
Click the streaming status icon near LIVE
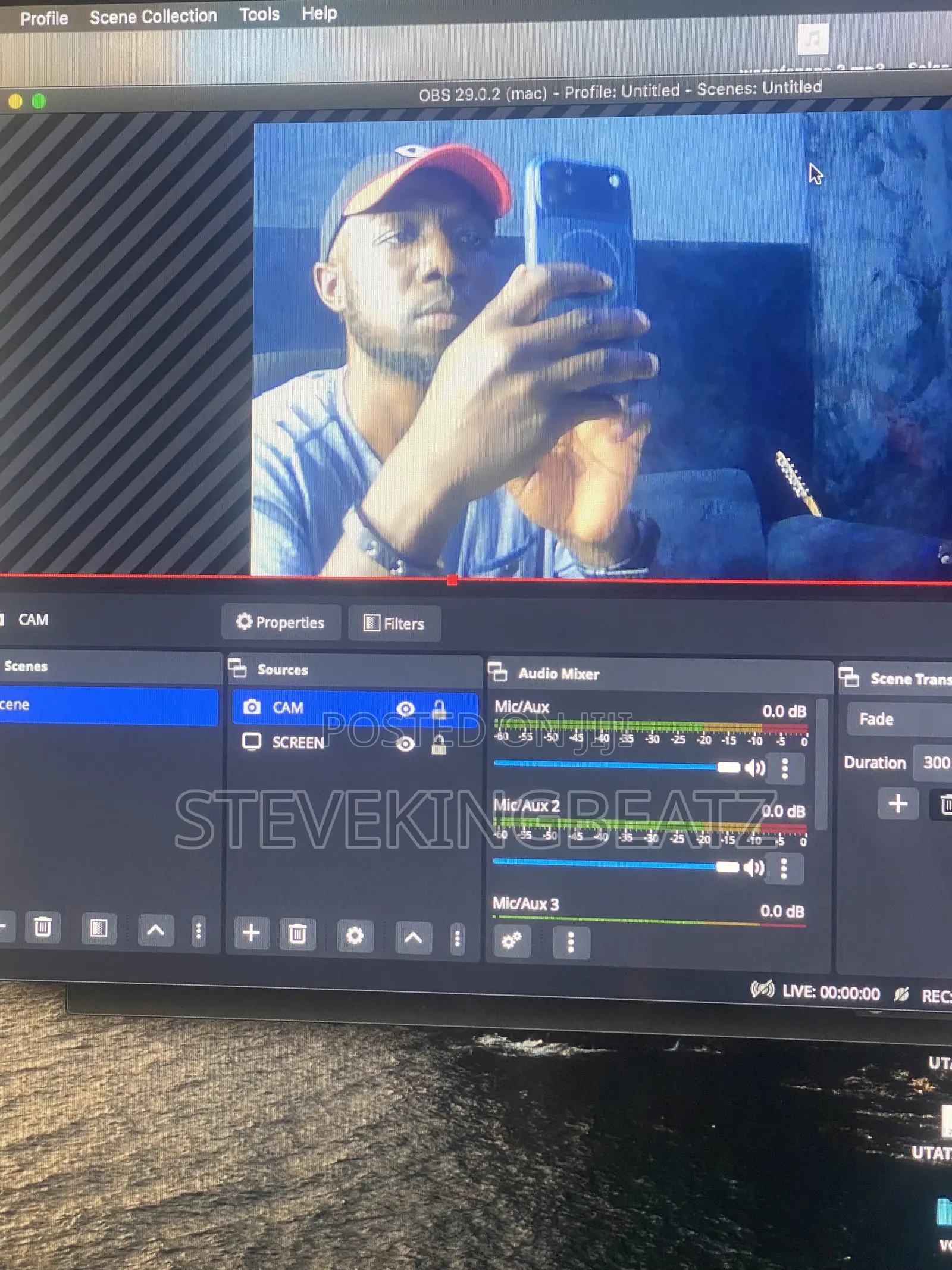click(x=762, y=990)
